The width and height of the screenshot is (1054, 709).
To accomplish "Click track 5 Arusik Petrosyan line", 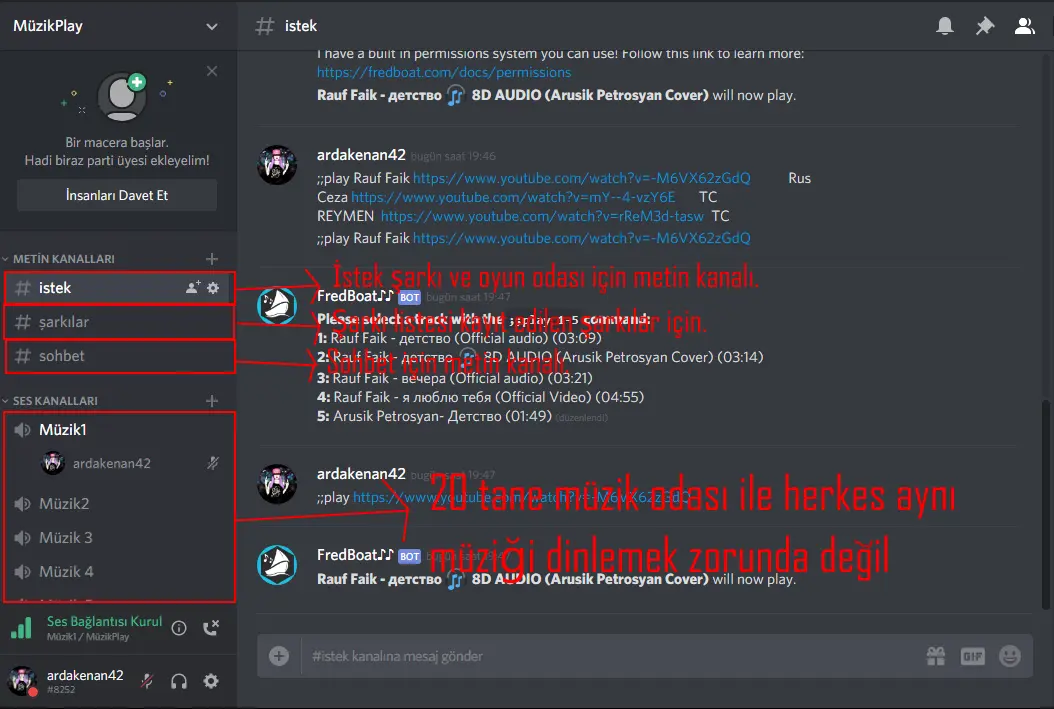I will coord(434,416).
